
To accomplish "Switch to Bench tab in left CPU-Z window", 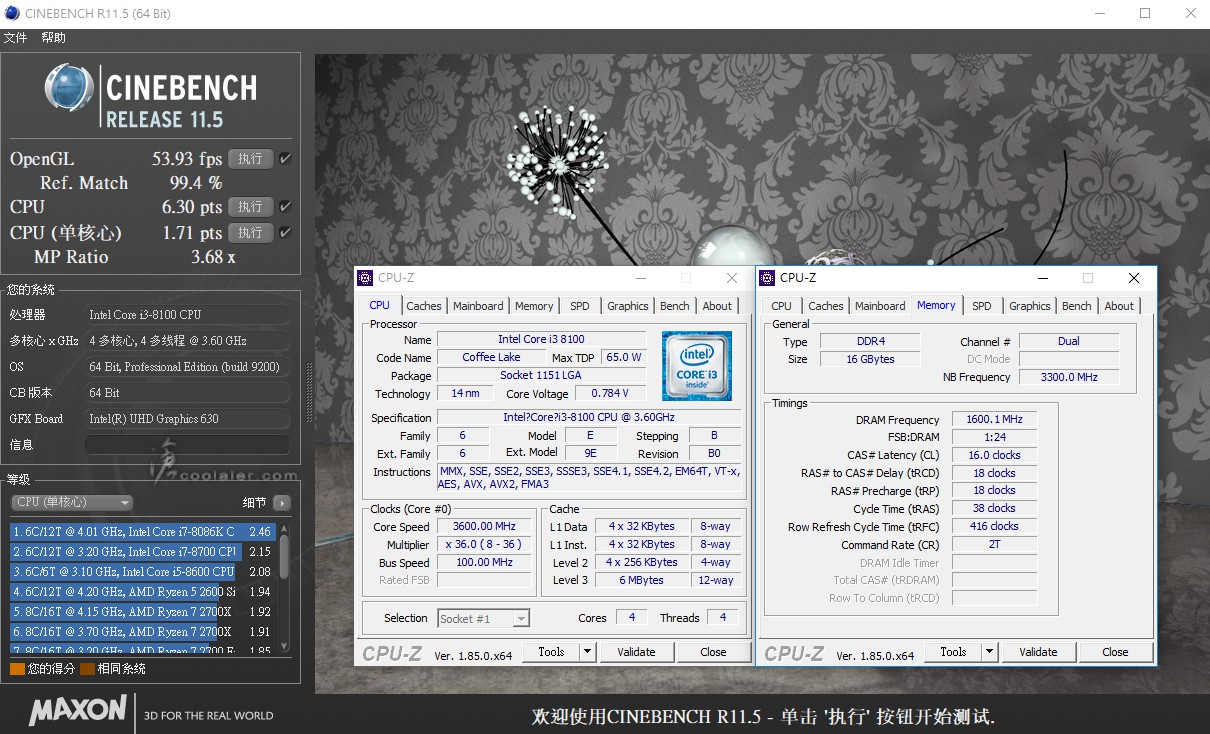I will pyautogui.click(x=675, y=306).
